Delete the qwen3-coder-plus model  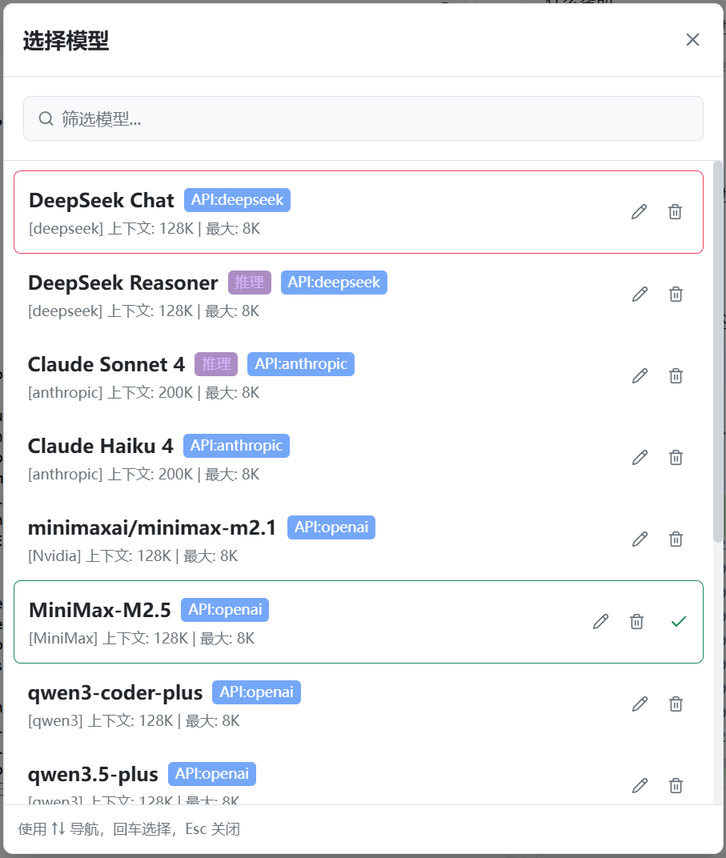pyautogui.click(x=676, y=704)
